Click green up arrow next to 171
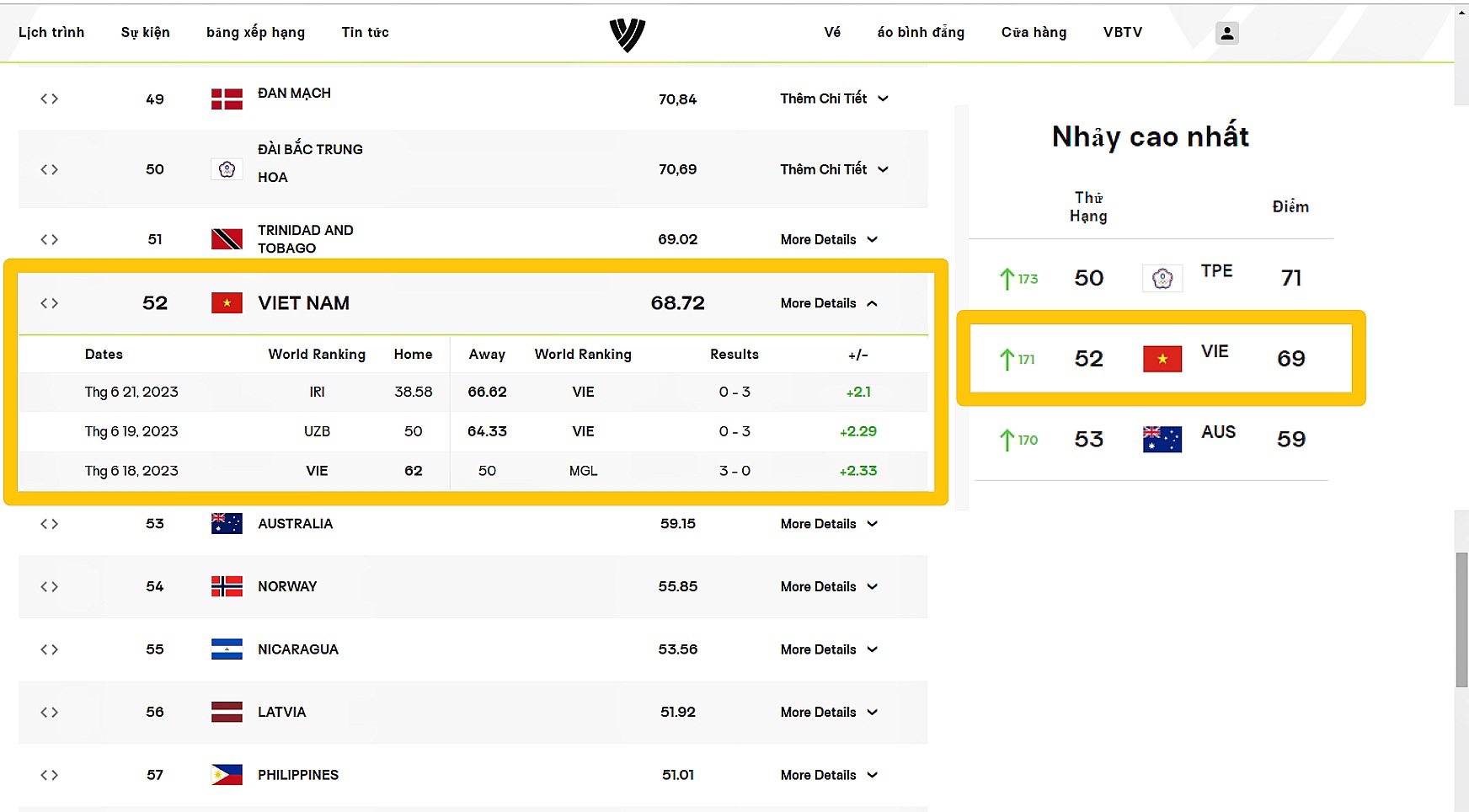This screenshot has height=812, width=1469. pyautogui.click(x=1007, y=360)
